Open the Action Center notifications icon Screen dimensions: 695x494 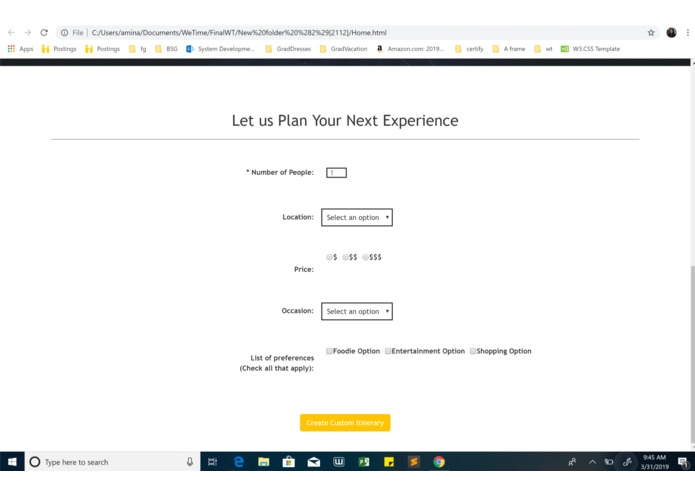click(683, 462)
